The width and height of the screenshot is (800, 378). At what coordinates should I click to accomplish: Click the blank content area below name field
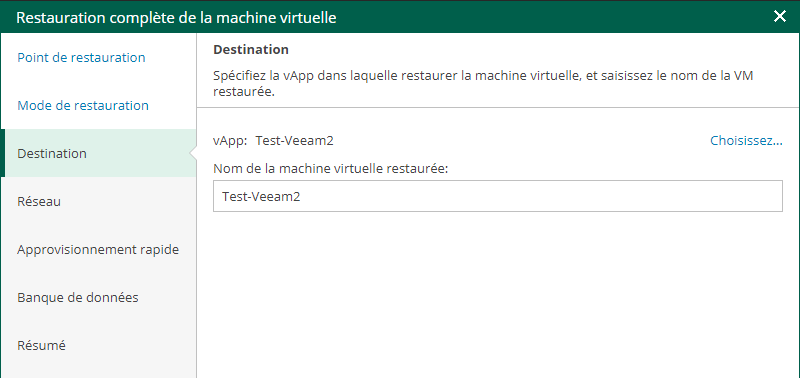(x=497, y=296)
